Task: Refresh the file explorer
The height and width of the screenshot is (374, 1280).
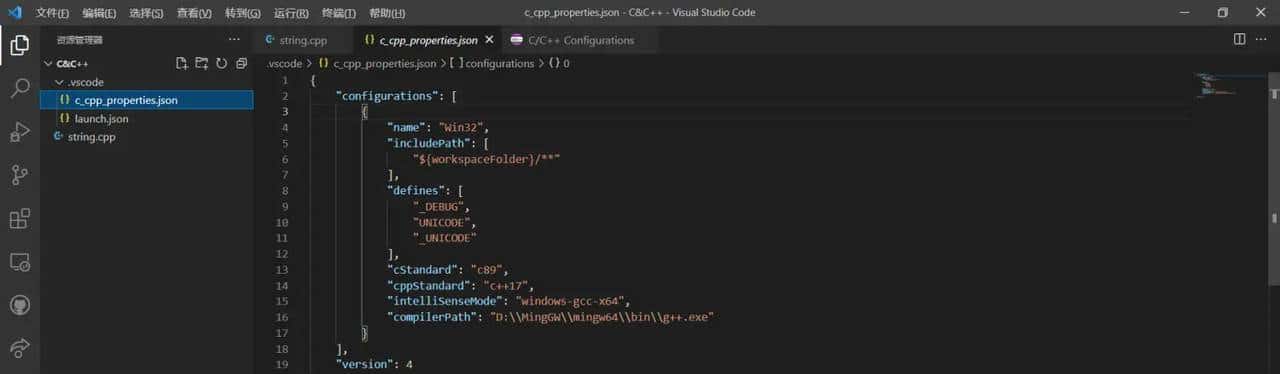Action: pyautogui.click(x=221, y=63)
